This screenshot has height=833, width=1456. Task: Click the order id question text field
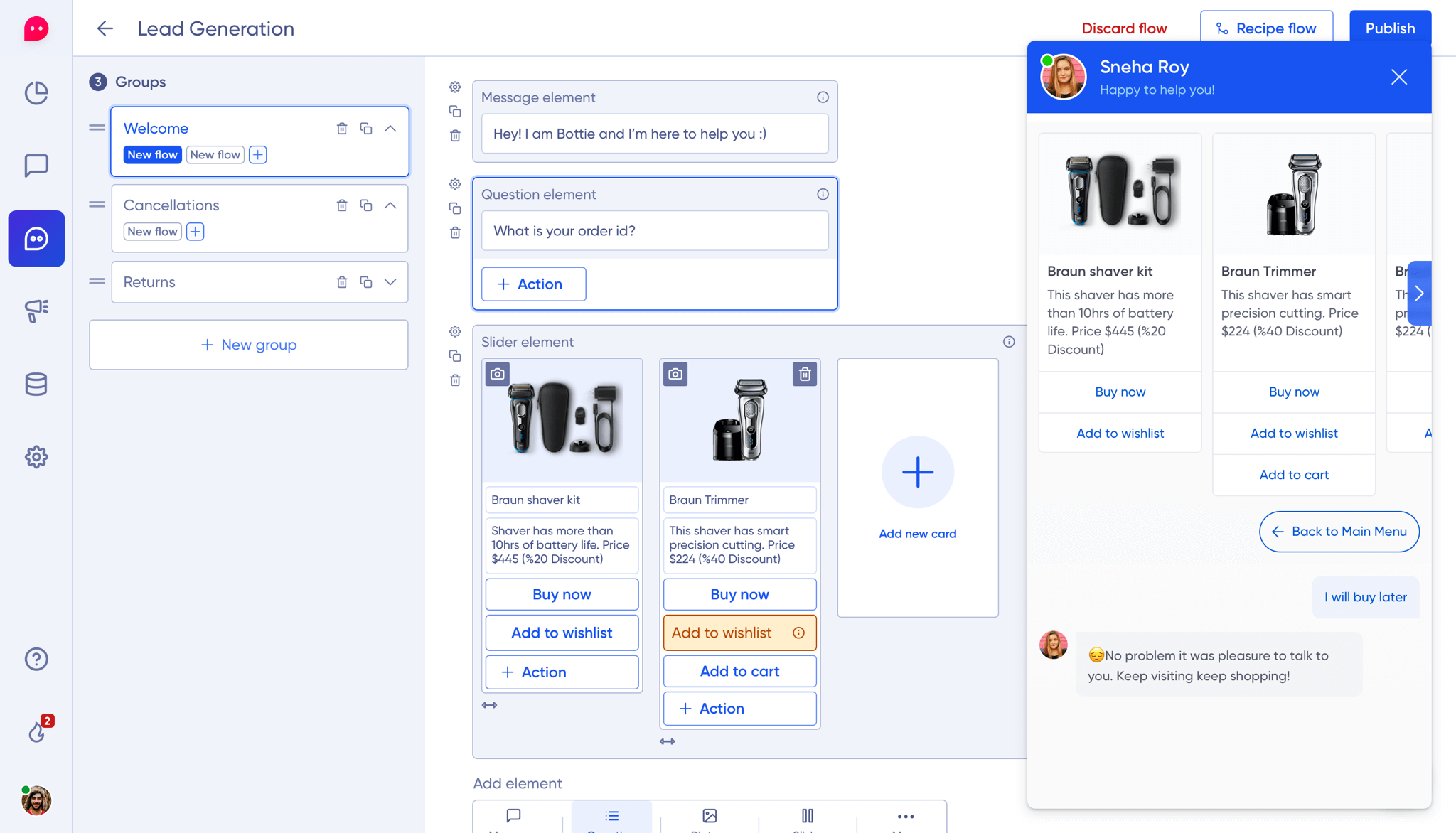tap(655, 231)
